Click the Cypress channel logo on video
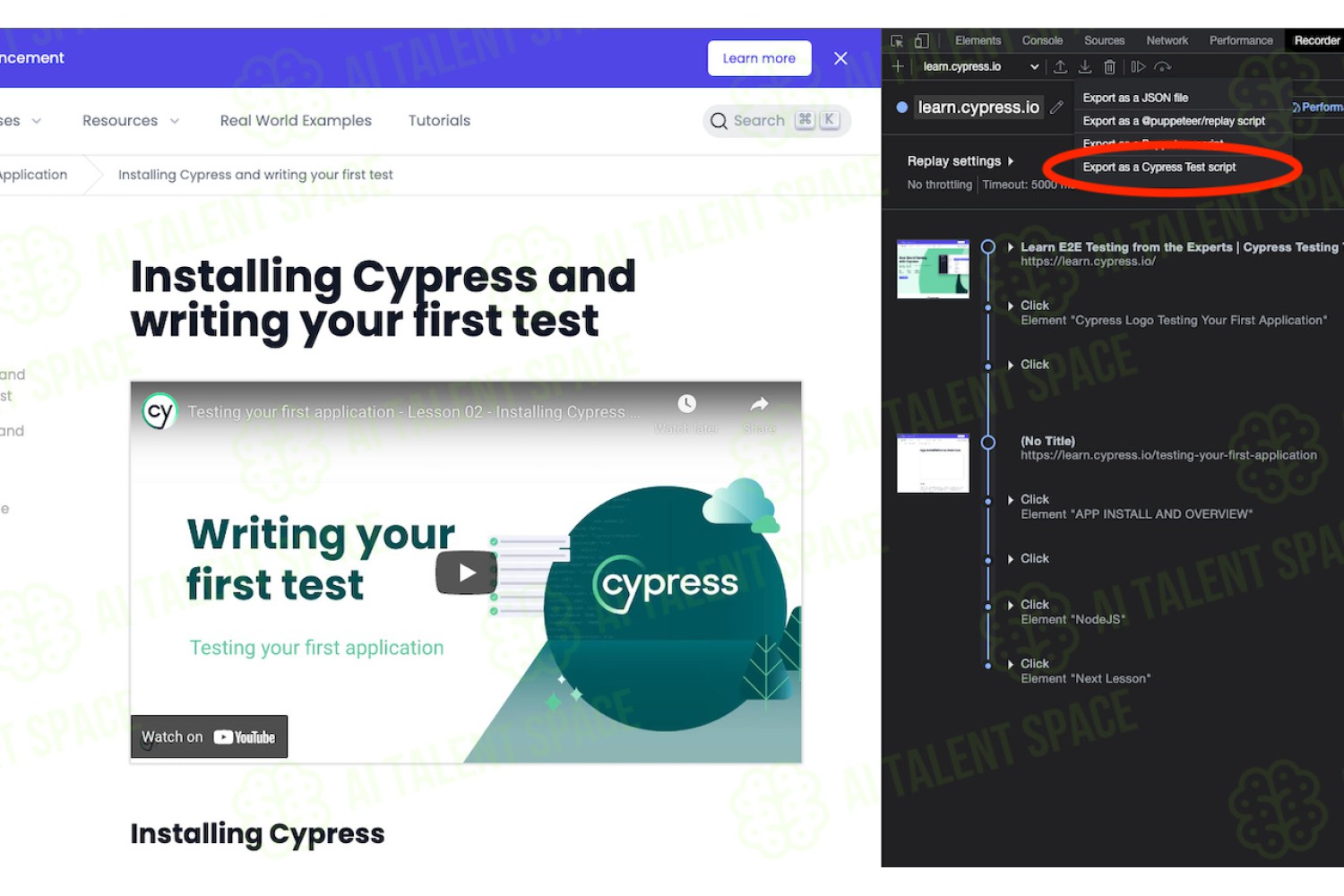Viewport: 1344px width, 896px height. (159, 412)
